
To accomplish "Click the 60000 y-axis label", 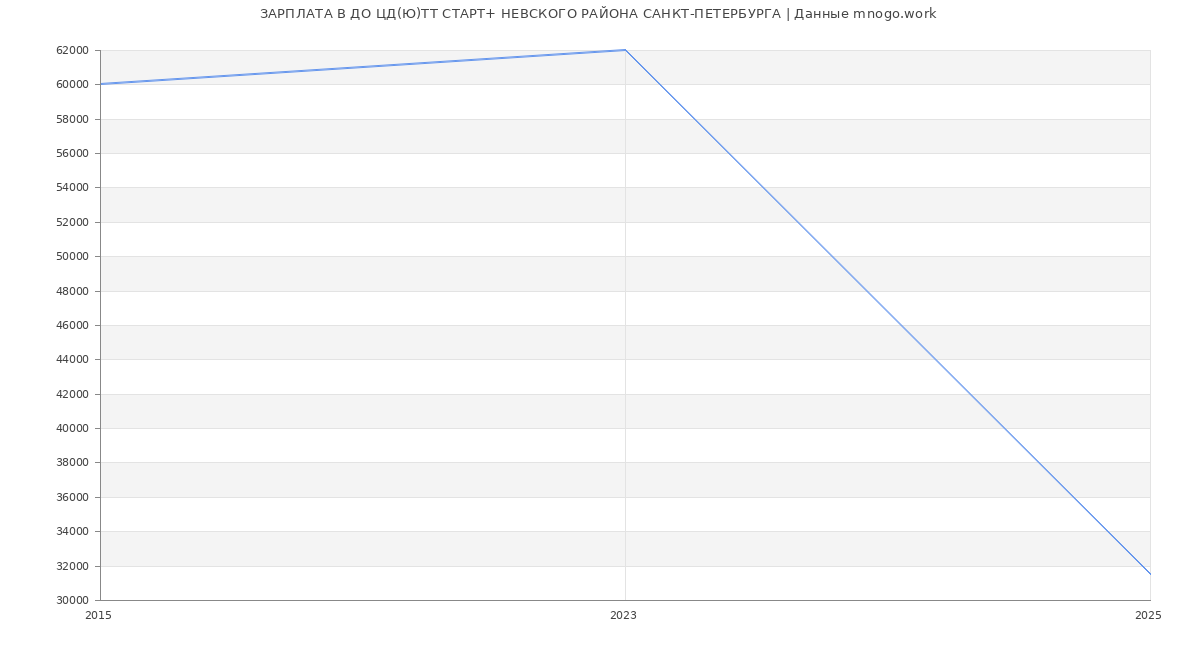I will click(x=72, y=85).
